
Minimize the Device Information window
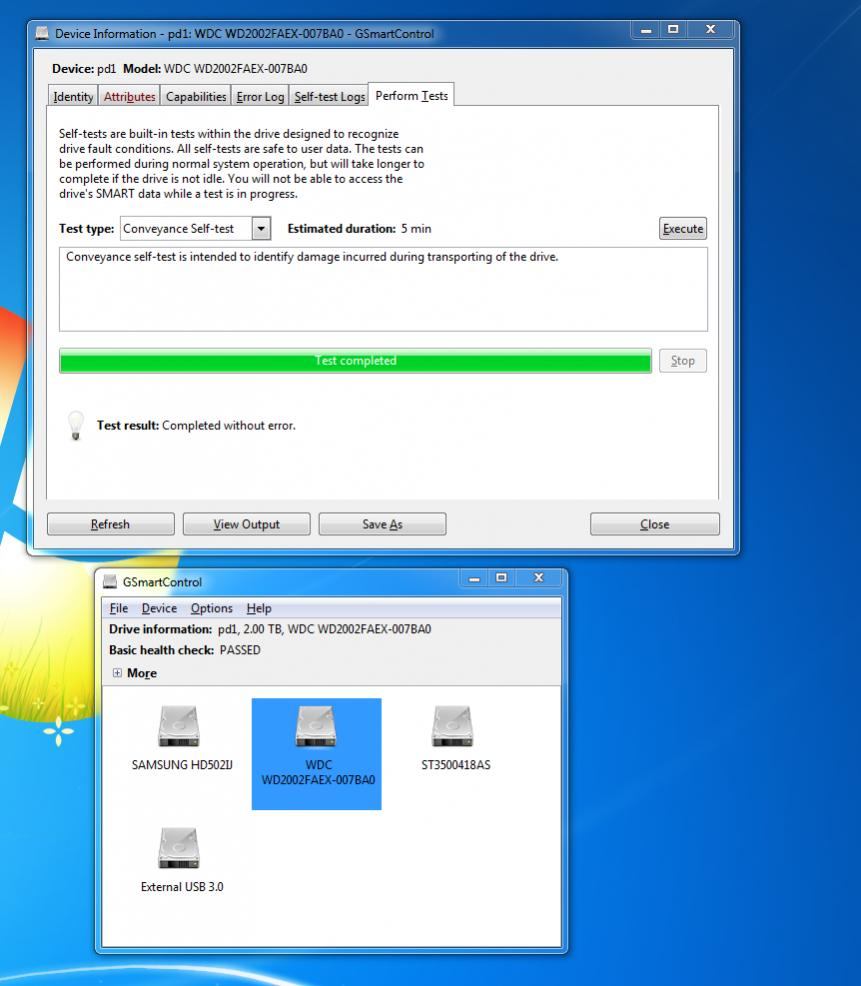pos(646,30)
